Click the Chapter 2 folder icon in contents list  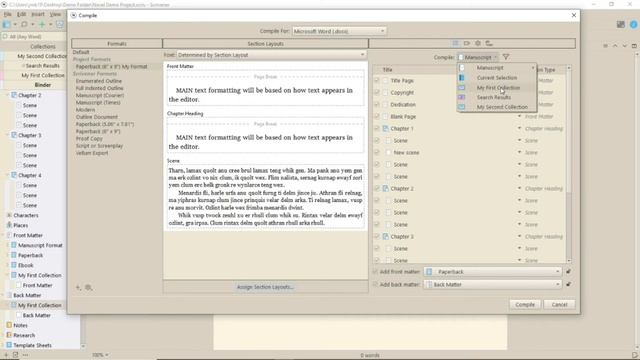pyautogui.click(x=386, y=189)
